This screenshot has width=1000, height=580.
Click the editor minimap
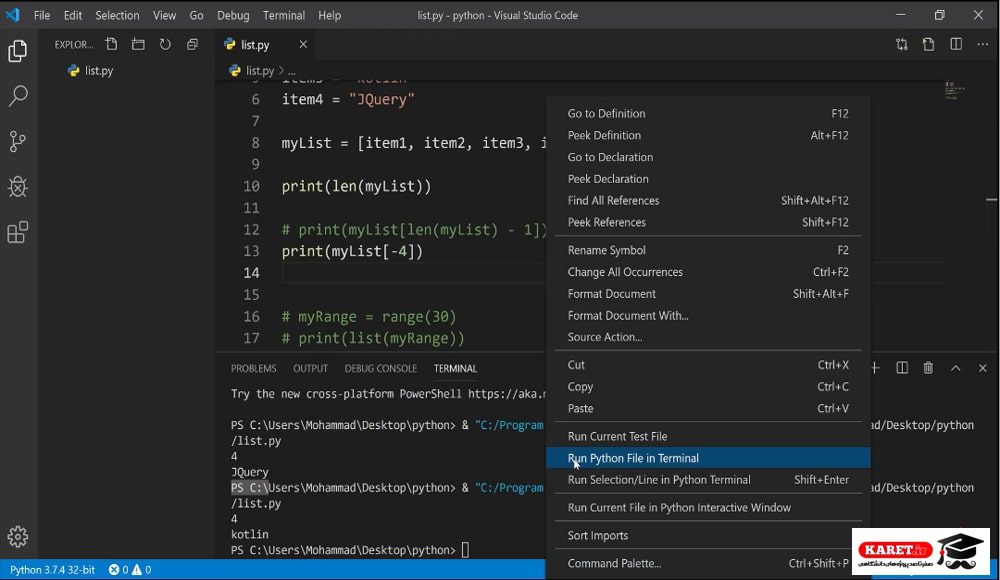pyautogui.click(x=955, y=91)
